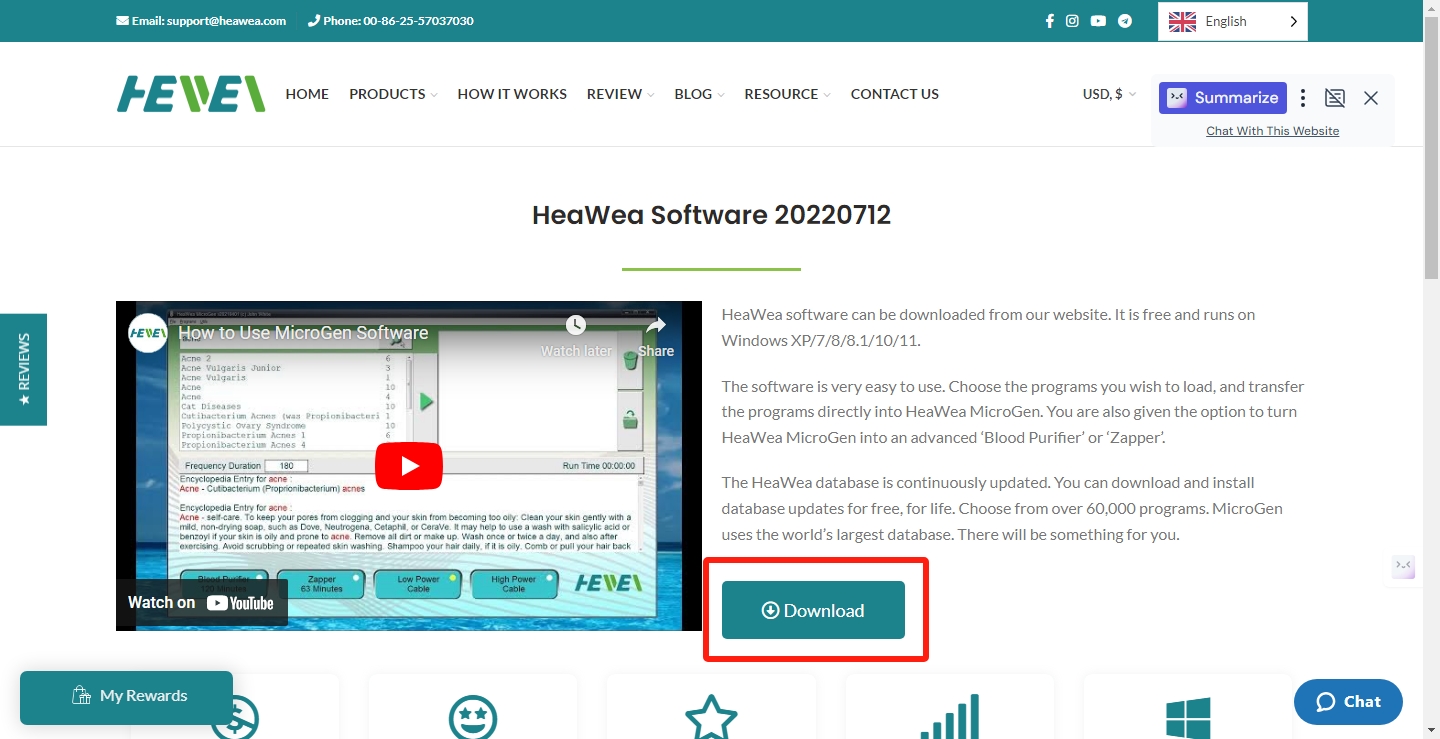Open the Facebook social icon
Viewport: 1440px width, 739px height.
(x=1049, y=21)
